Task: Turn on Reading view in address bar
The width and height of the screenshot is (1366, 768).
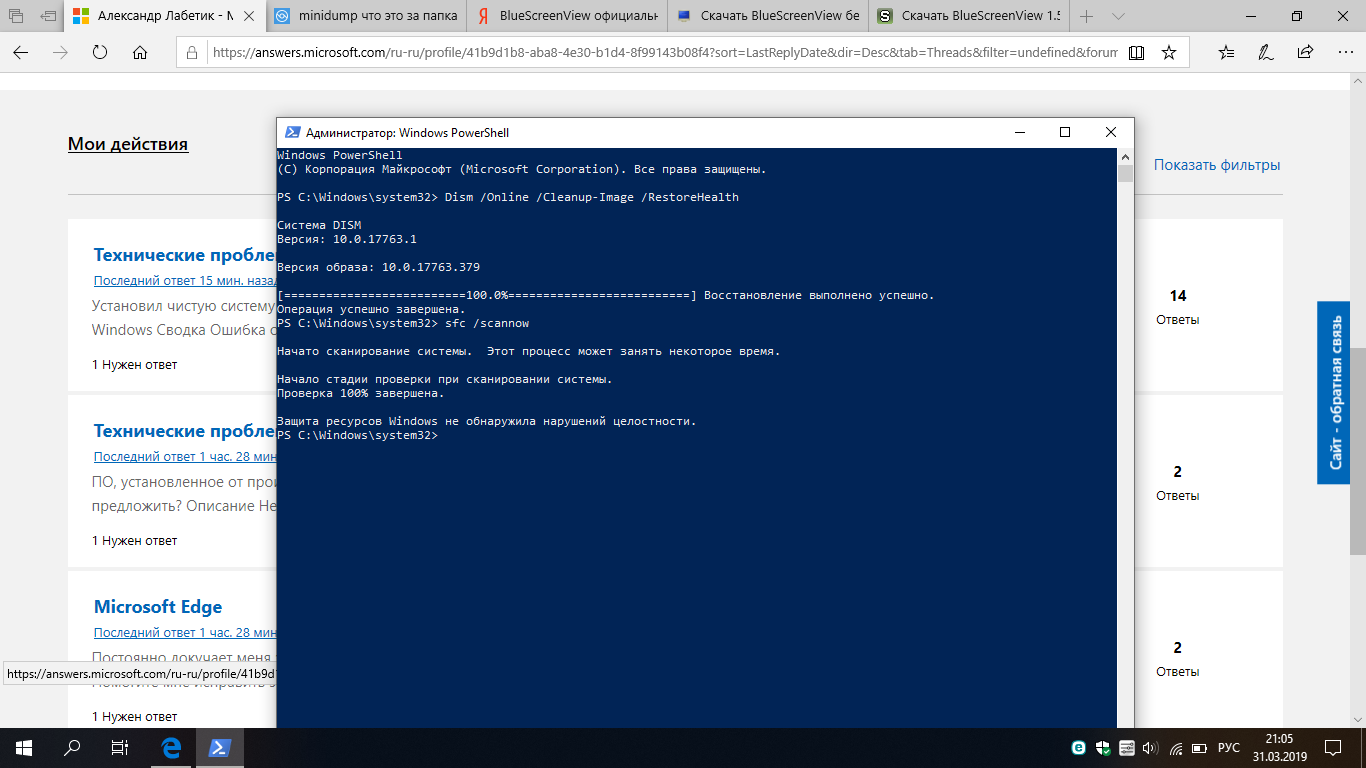Action: click(x=1136, y=52)
